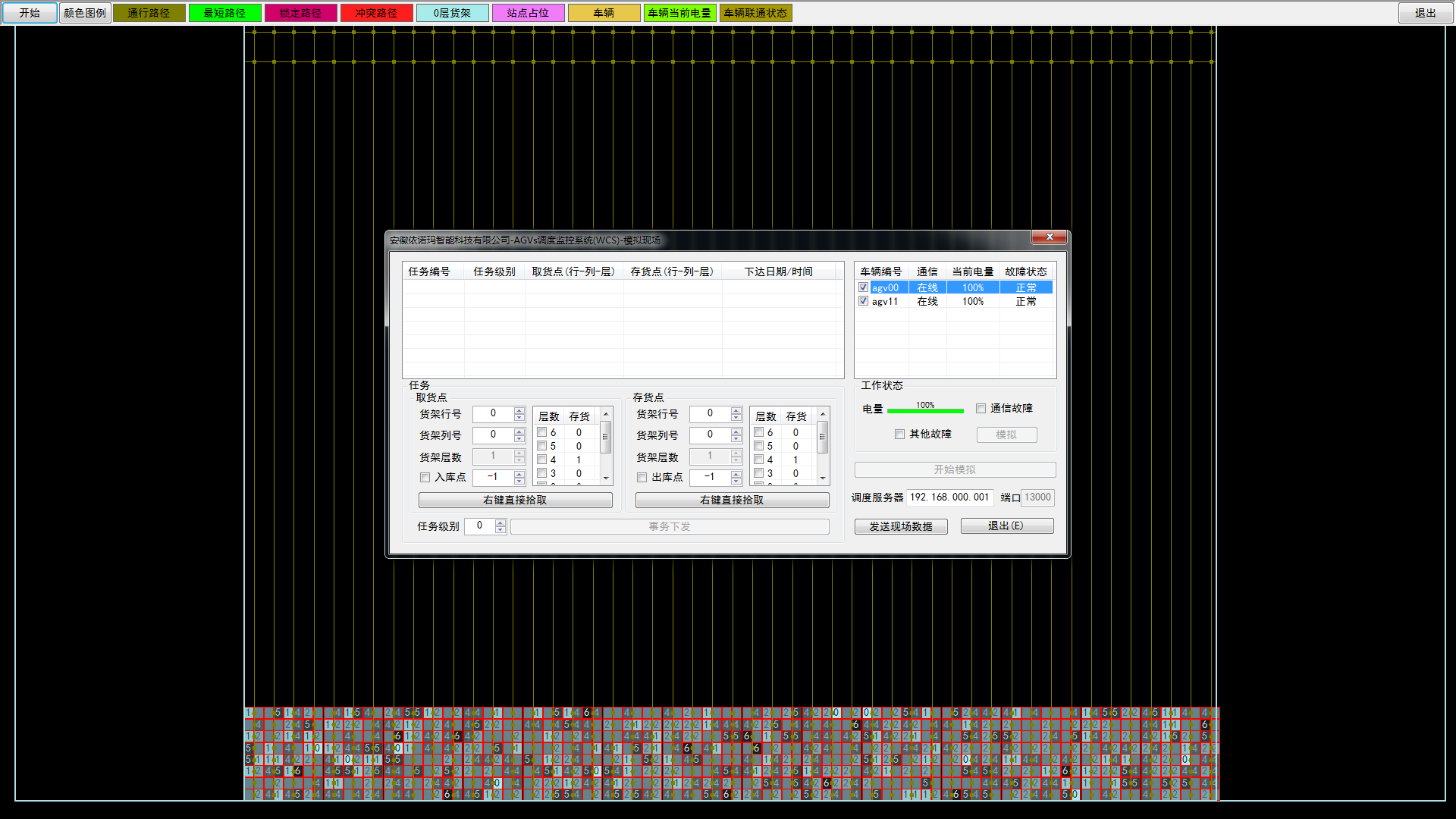Click the red 冲突路径 legend item
This screenshot has width=1456, height=819.
pyautogui.click(x=376, y=13)
